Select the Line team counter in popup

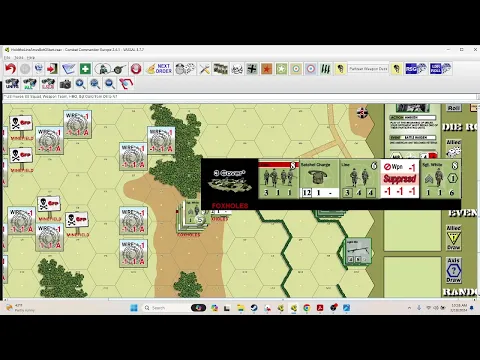[359, 179]
